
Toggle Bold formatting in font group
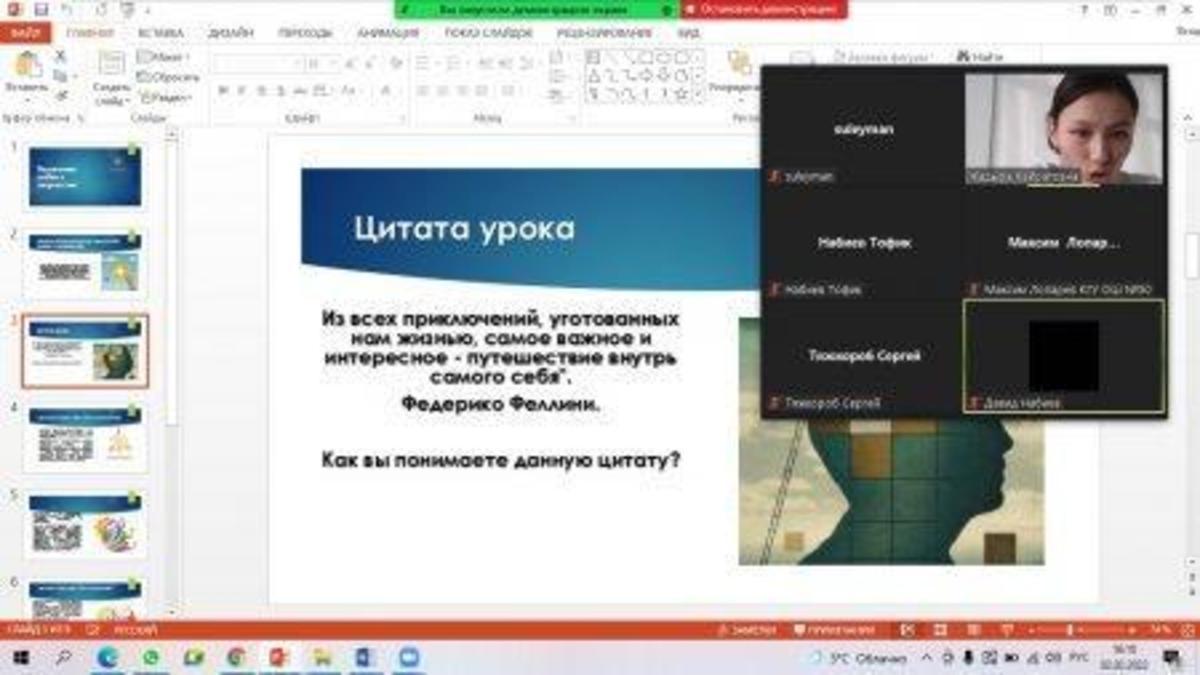pyautogui.click(x=223, y=91)
